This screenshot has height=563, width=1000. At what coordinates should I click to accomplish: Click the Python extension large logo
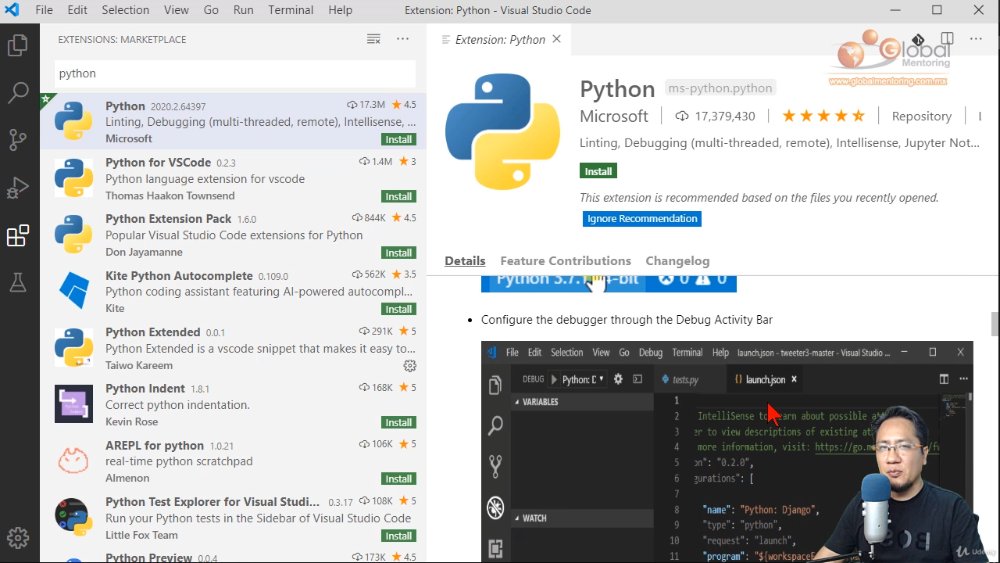pyautogui.click(x=503, y=131)
